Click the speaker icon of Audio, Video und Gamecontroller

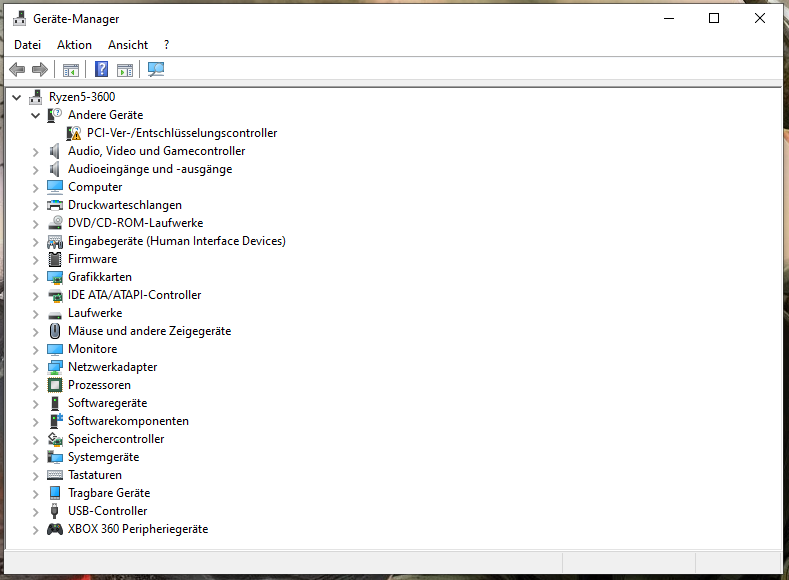tap(54, 151)
